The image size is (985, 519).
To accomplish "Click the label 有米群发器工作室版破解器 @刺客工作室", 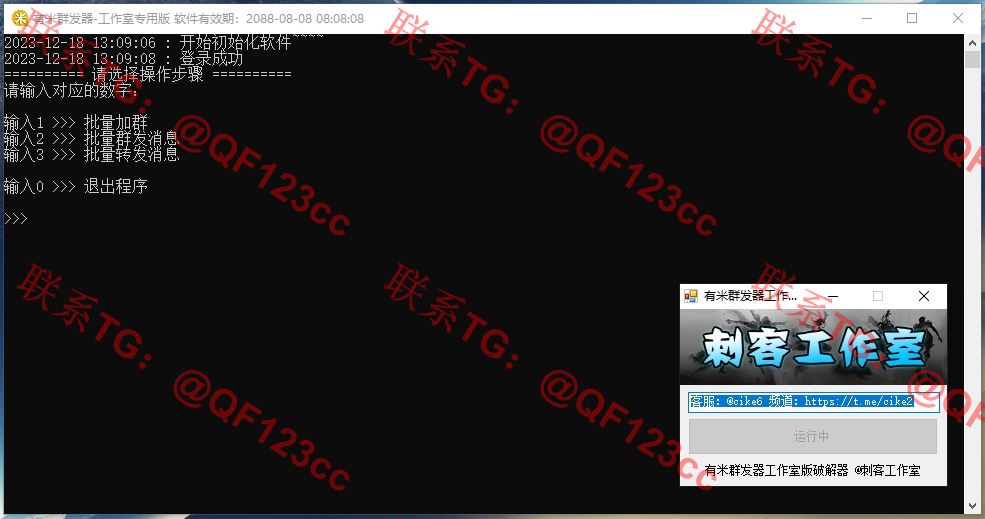I will coord(812,470).
